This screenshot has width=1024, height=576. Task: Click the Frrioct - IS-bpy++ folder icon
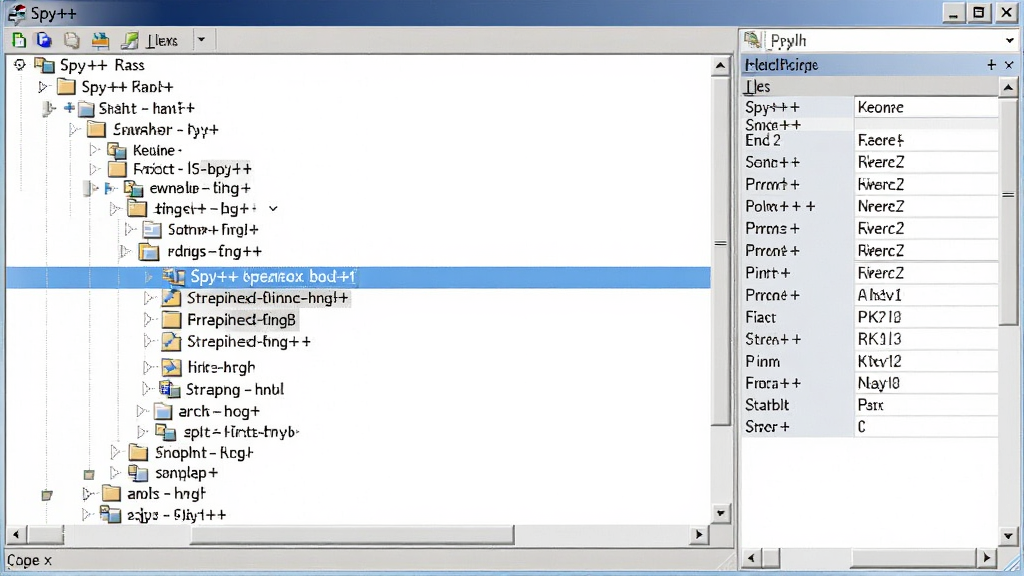coord(117,169)
